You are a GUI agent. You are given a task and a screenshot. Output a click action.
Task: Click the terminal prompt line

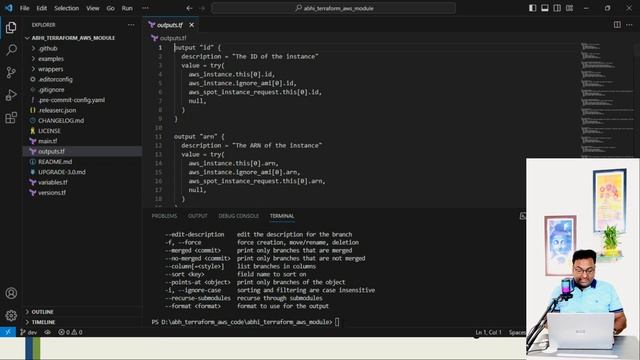point(245,322)
